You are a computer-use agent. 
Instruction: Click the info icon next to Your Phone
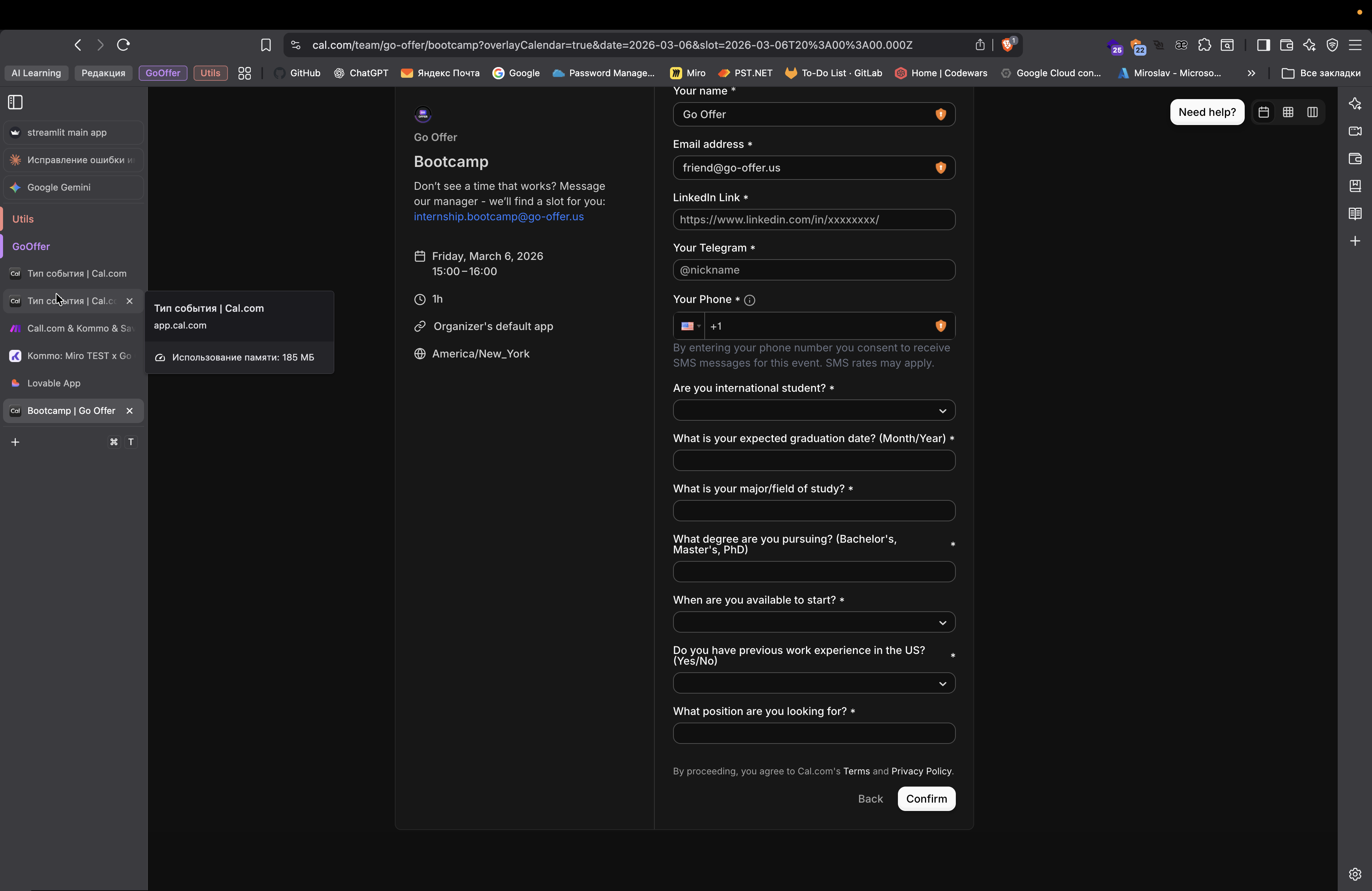click(x=749, y=300)
